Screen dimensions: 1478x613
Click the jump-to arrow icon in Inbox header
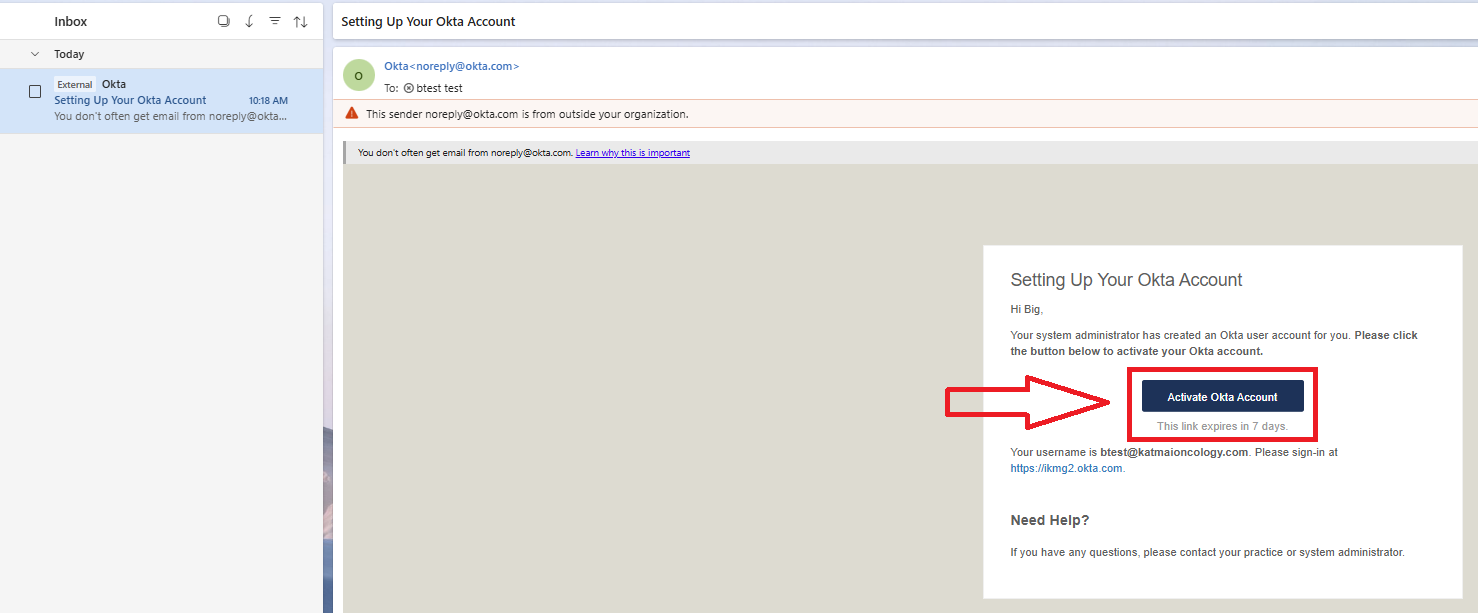point(249,21)
